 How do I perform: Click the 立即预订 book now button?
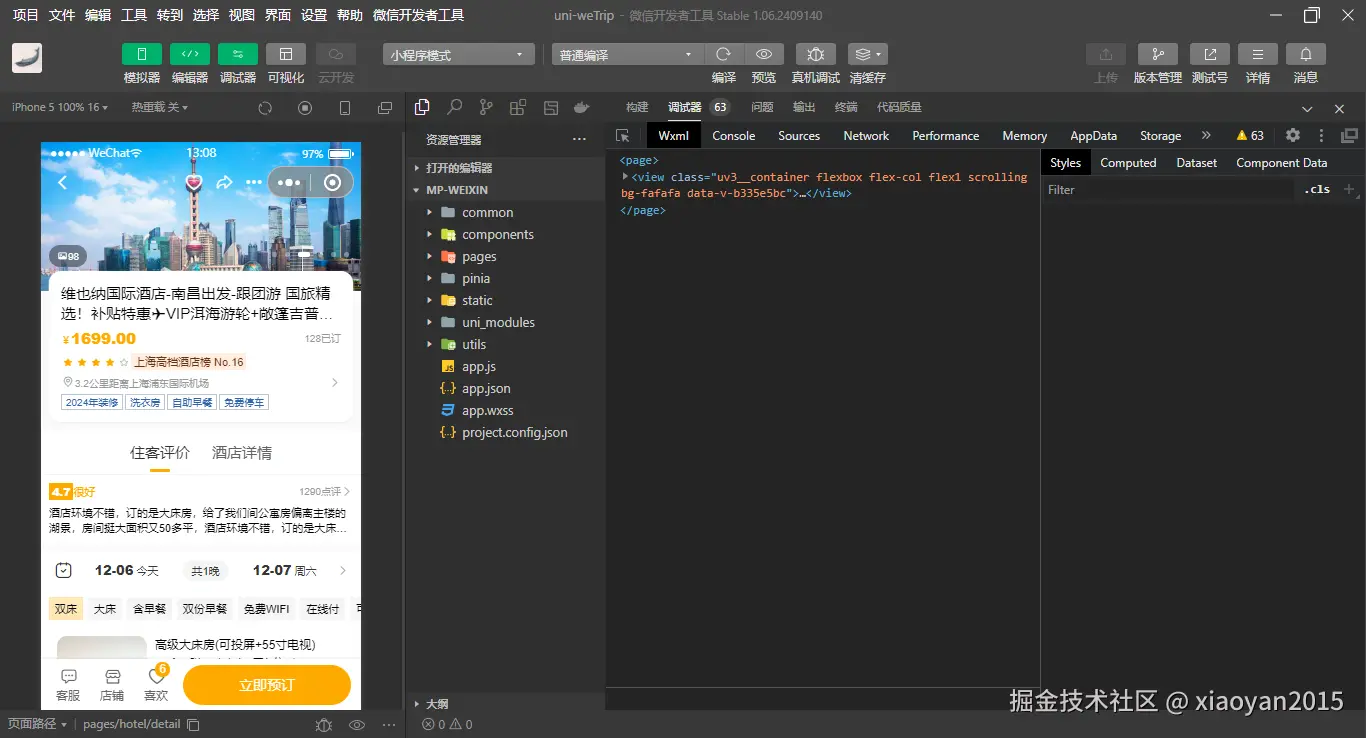(x=267, y=685)
